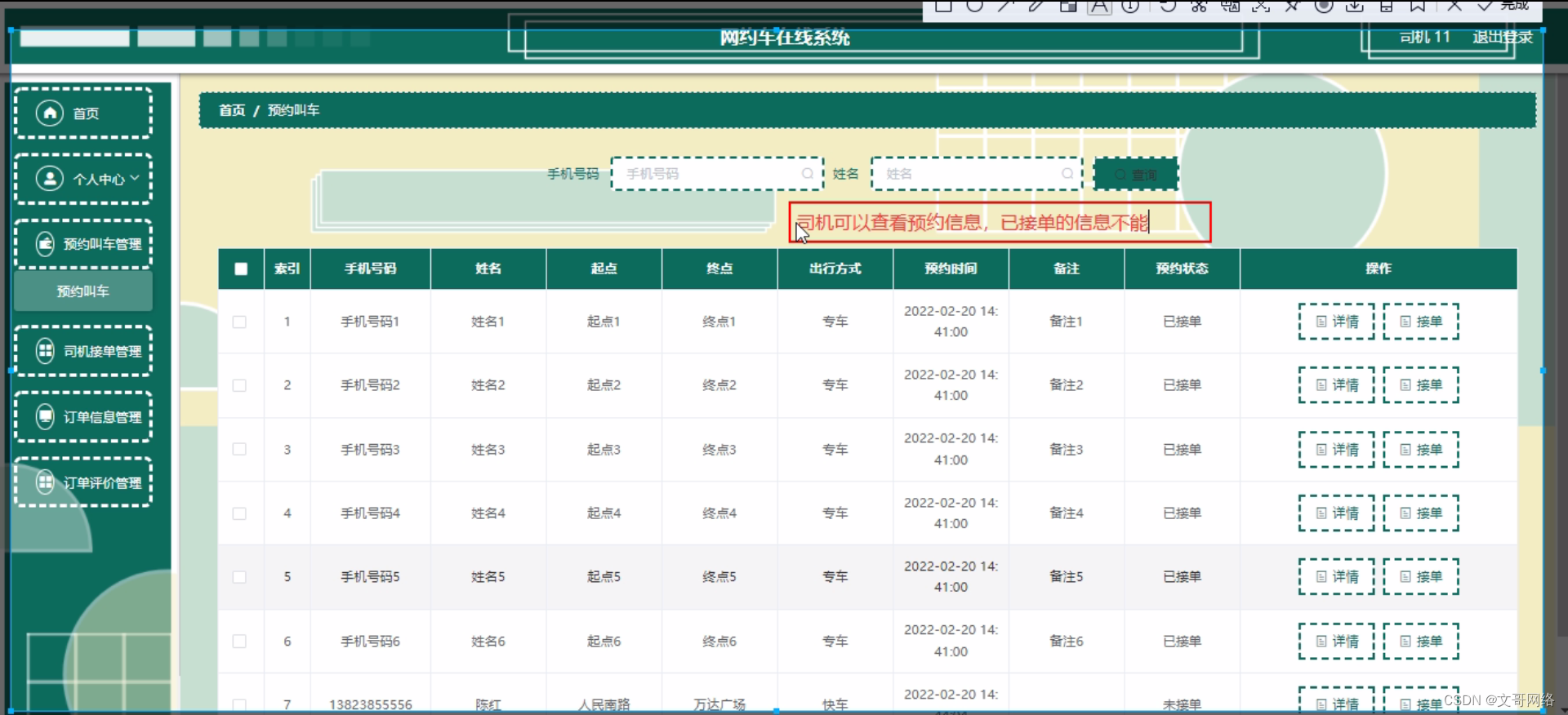Check the checkbox for row 3
Viewport: 1568px width, 715px height.
point(239,449)
